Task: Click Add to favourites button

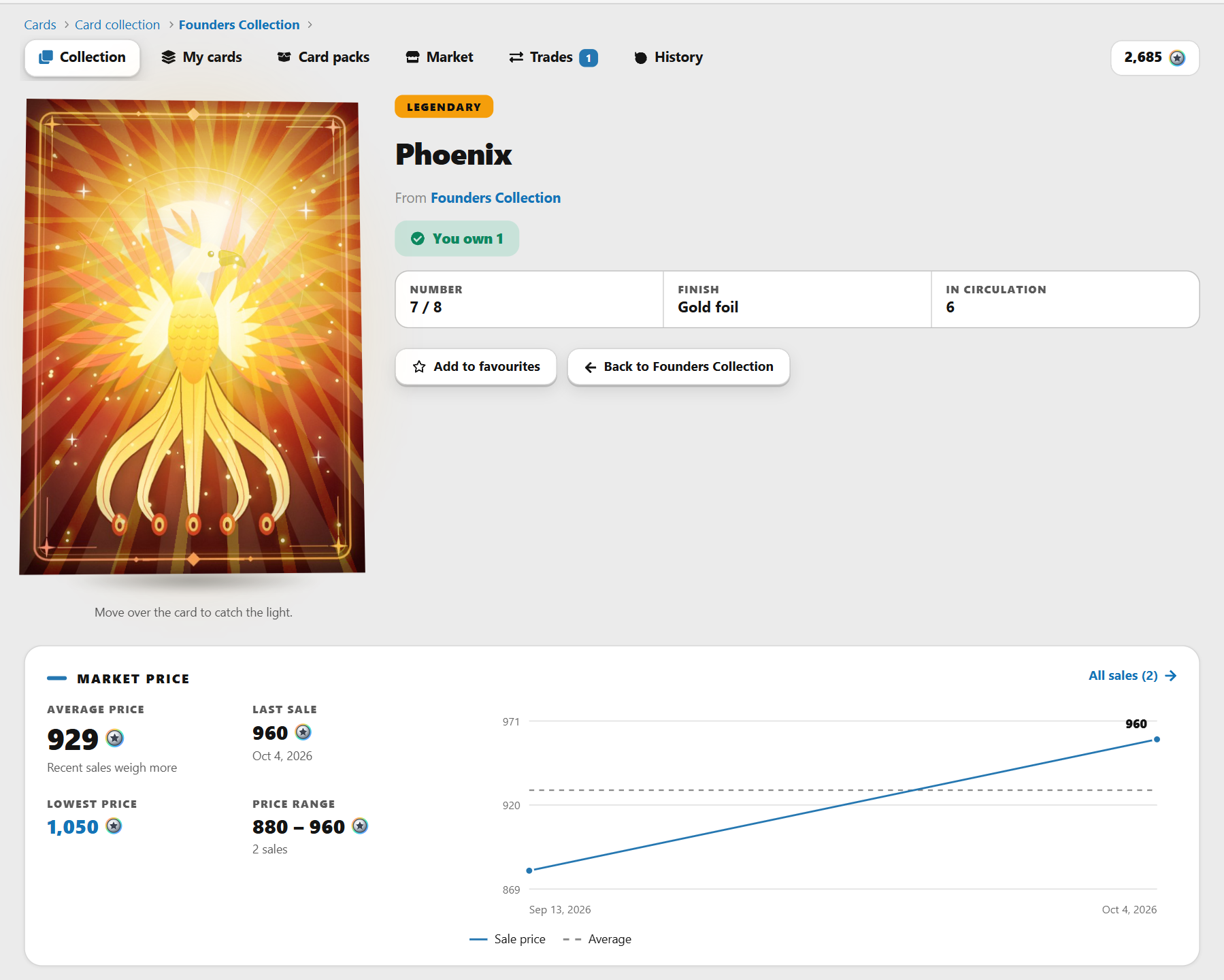Action: pos(476,367)
